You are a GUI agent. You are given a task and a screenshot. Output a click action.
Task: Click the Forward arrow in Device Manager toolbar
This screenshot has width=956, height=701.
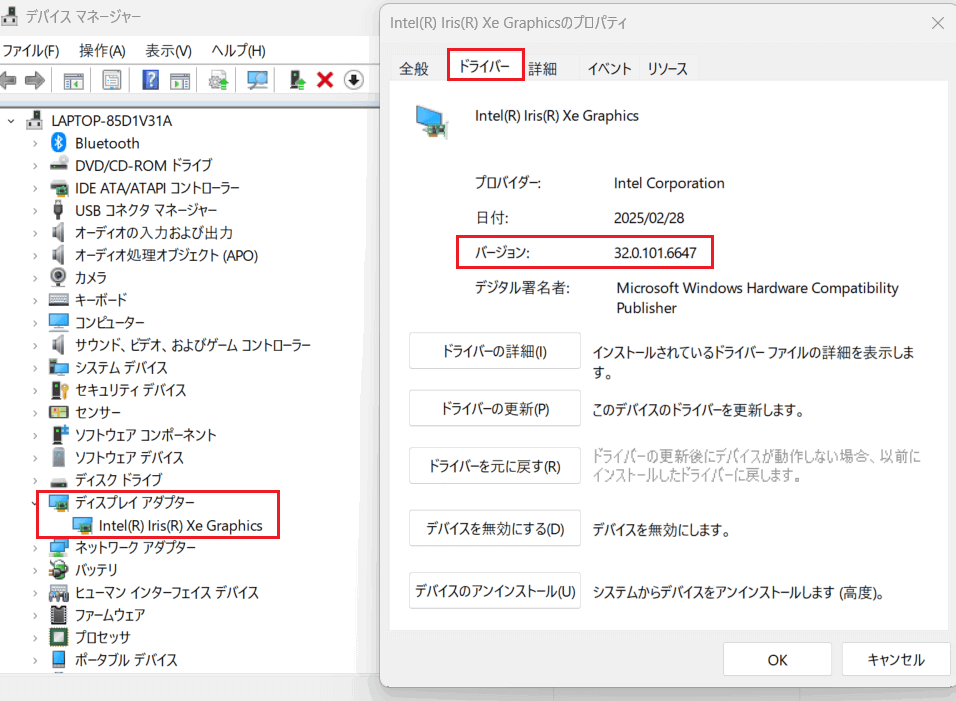[x=35, y=80]
